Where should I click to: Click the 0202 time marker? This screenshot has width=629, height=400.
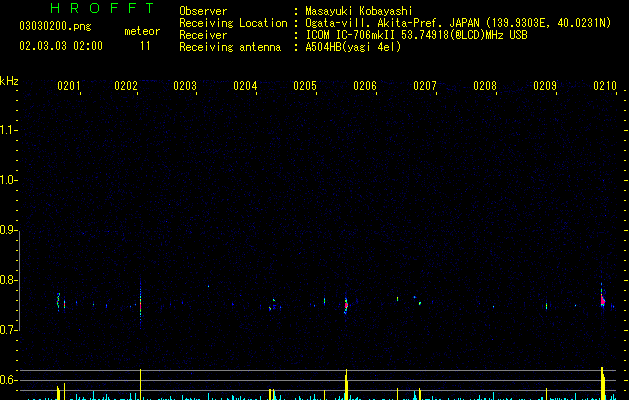click(x=126, y=86)
